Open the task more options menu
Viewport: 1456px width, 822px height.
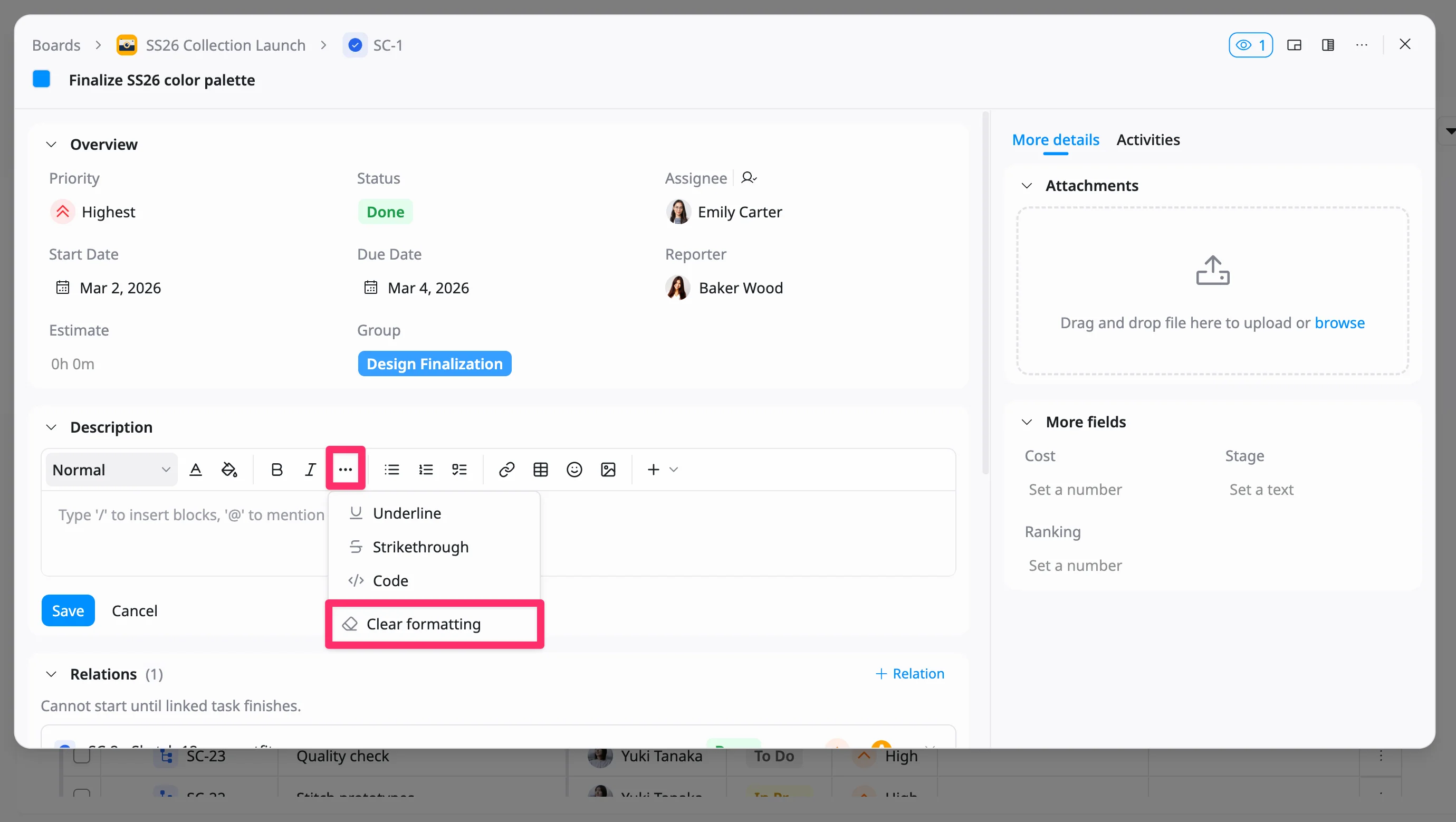click(x=1362, y=45)
